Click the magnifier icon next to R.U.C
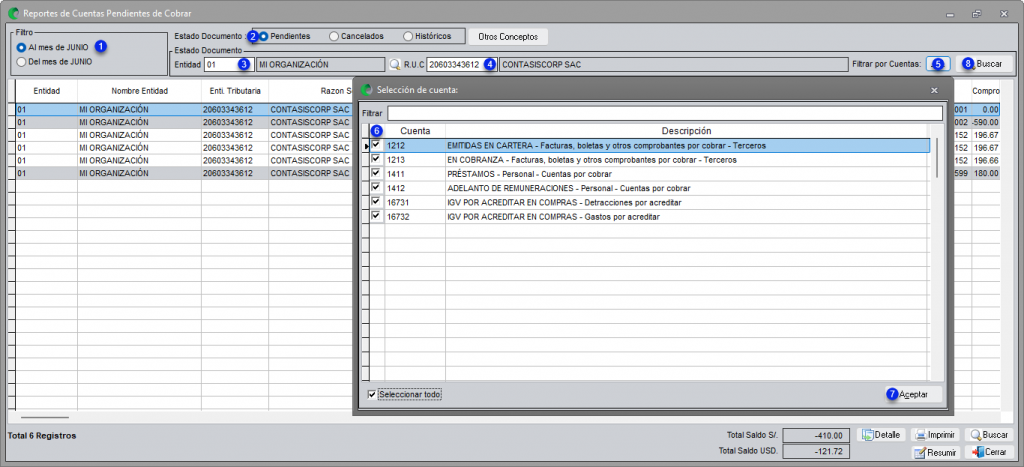The width and height of the screenshot is (1024, 467). 394,64
